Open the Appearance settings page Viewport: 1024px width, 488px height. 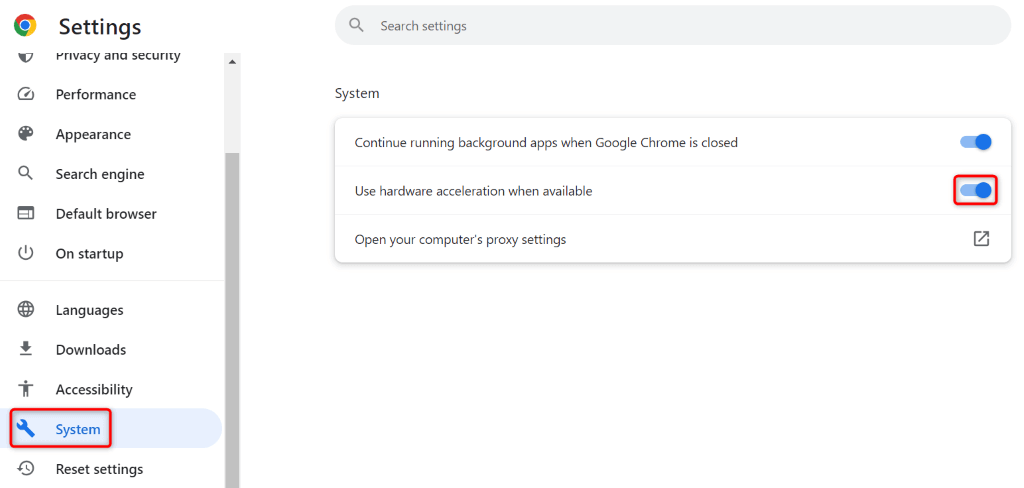93,134
